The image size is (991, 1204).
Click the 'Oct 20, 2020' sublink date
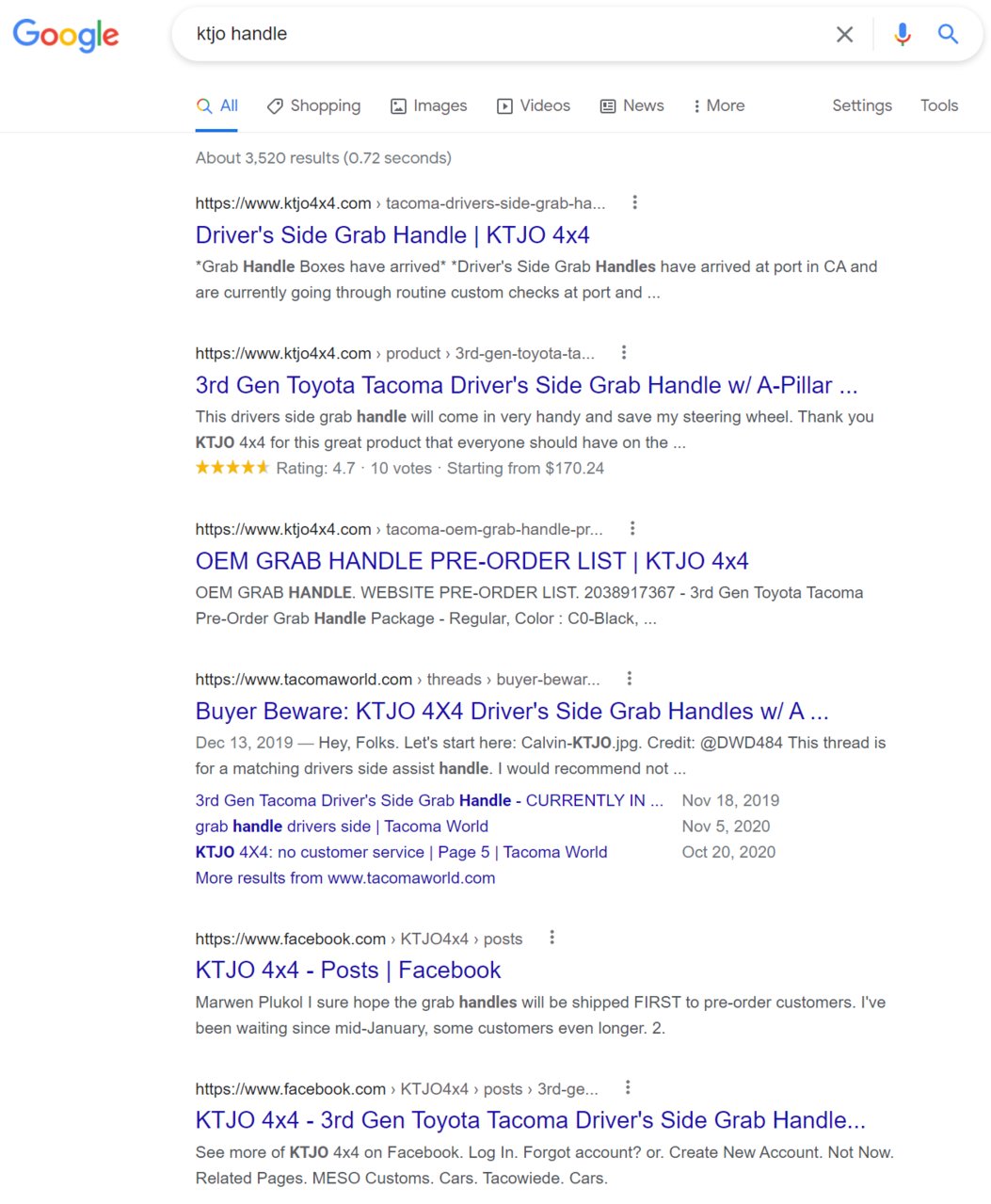pos(728,852)
